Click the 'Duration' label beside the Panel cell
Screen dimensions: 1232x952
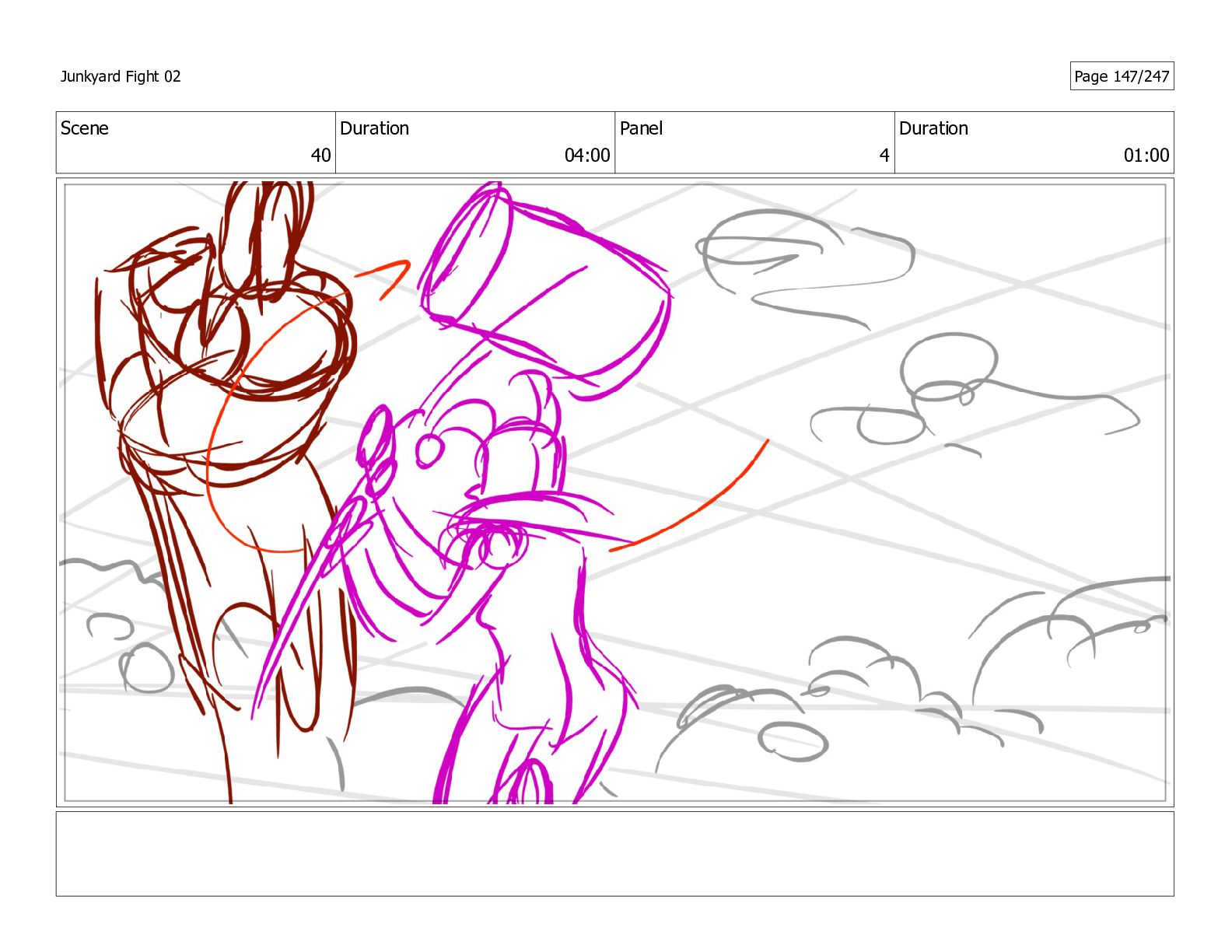[x=933, y=128]
